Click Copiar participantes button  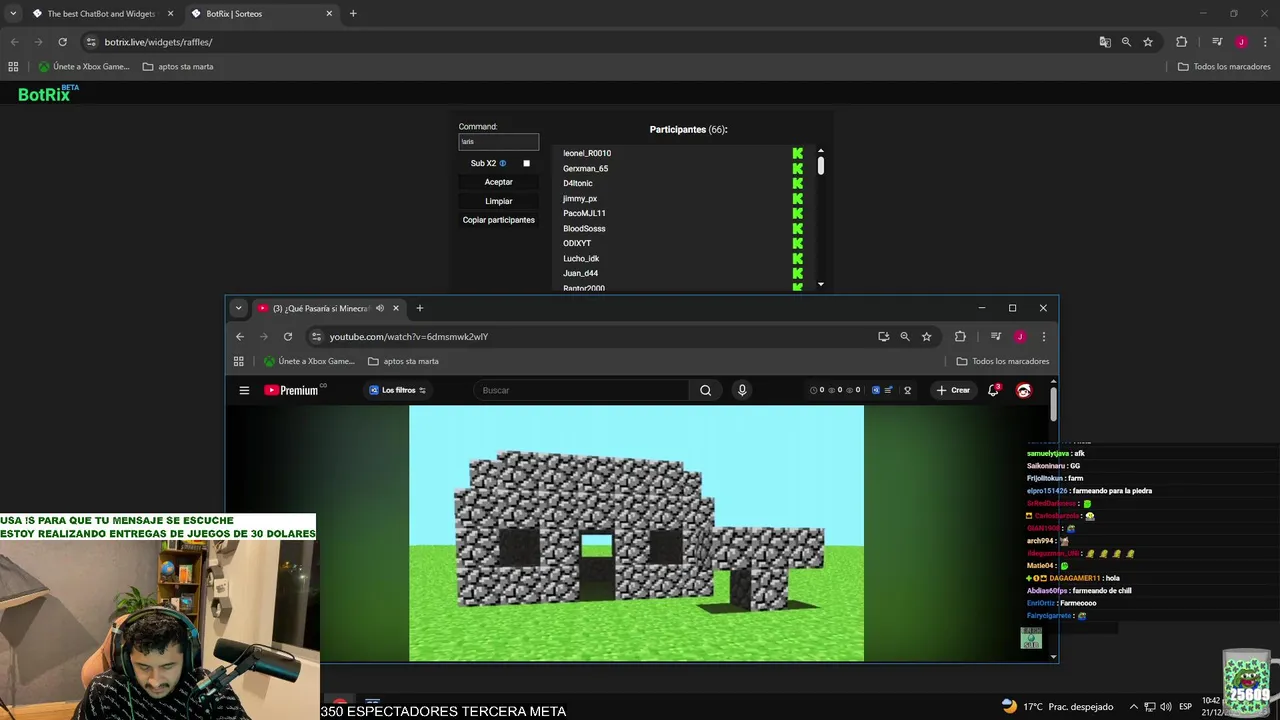tap(498, 220)
